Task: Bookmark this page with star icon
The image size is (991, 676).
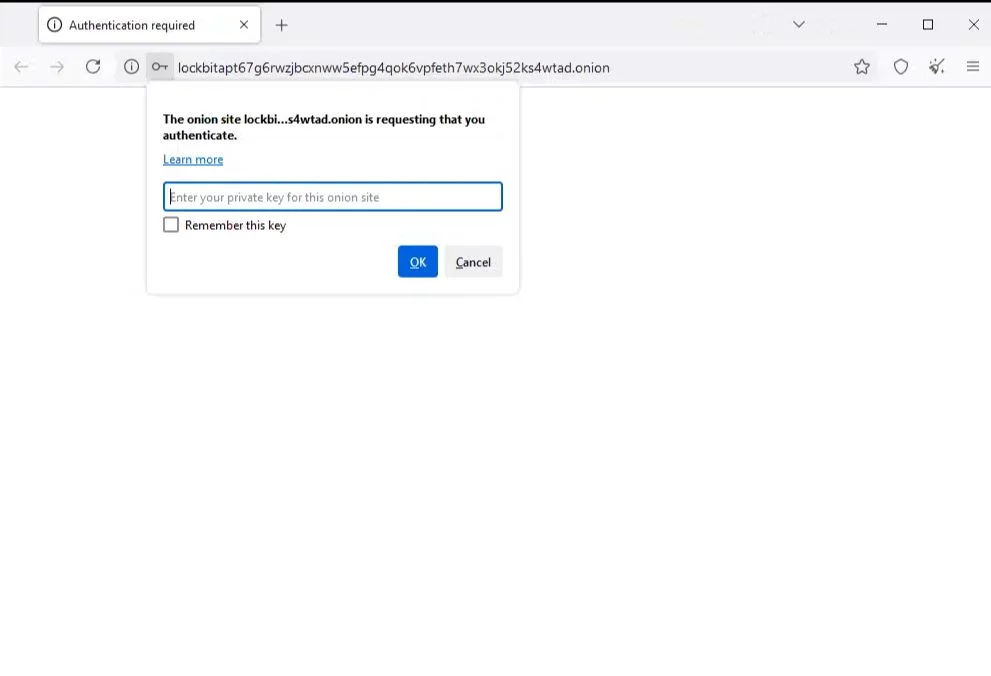Action: [861, 67]
